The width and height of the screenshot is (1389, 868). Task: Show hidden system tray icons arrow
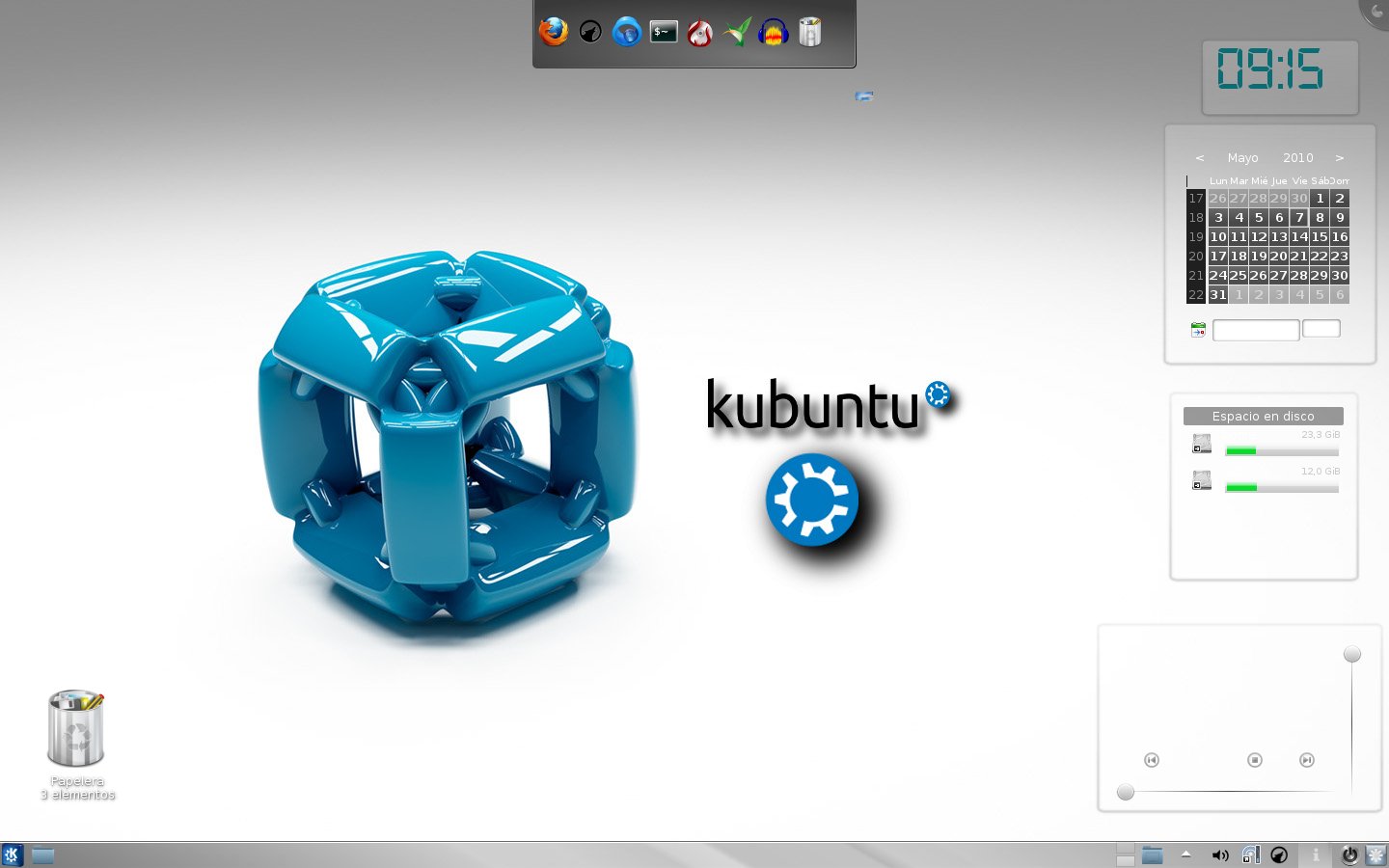1186,854
